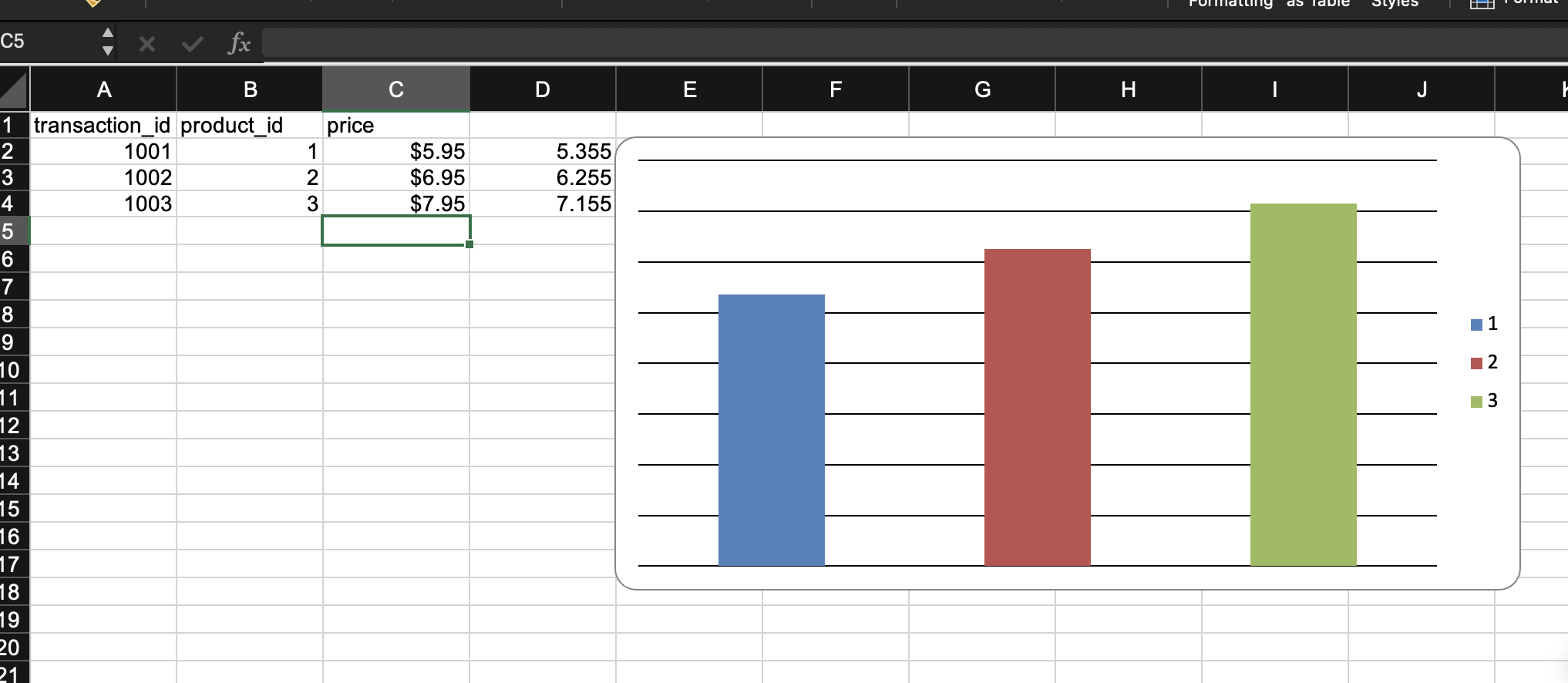The width and height of the screenshot is (1568, 683).
Task: Click the red bar in the chart
Action: tap(1038, 407)
